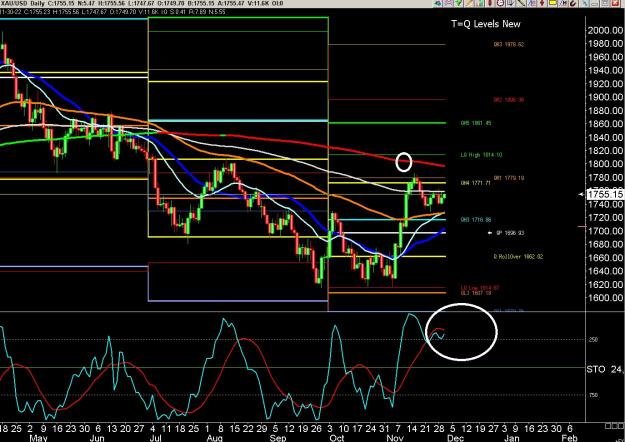Click the QP 1696.93 pivot label

[x=510, y=233]
